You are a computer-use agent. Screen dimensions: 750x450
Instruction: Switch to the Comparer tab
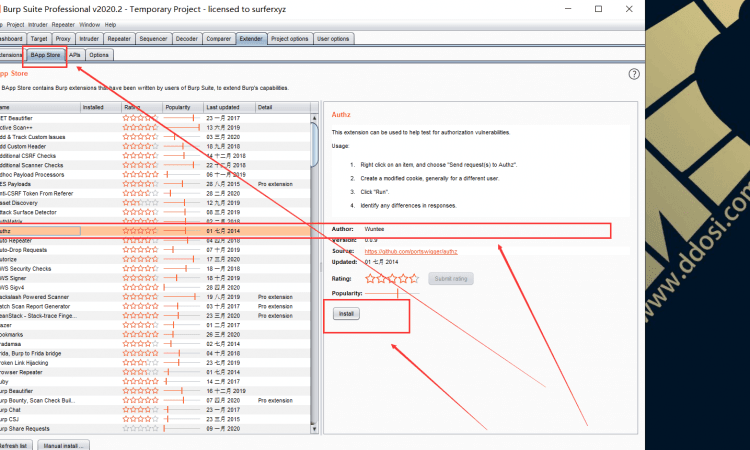click(x=219, y=39)
